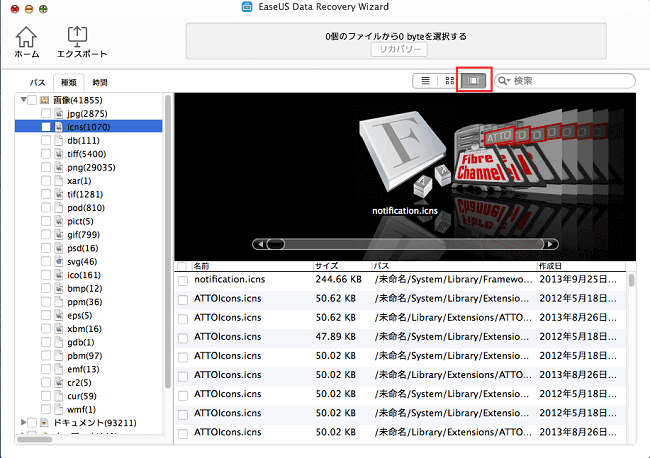Viewport: 650px width, 458px height.
Task: Check the tif(1281) checkbox
Action: click(x=46, y=194)
